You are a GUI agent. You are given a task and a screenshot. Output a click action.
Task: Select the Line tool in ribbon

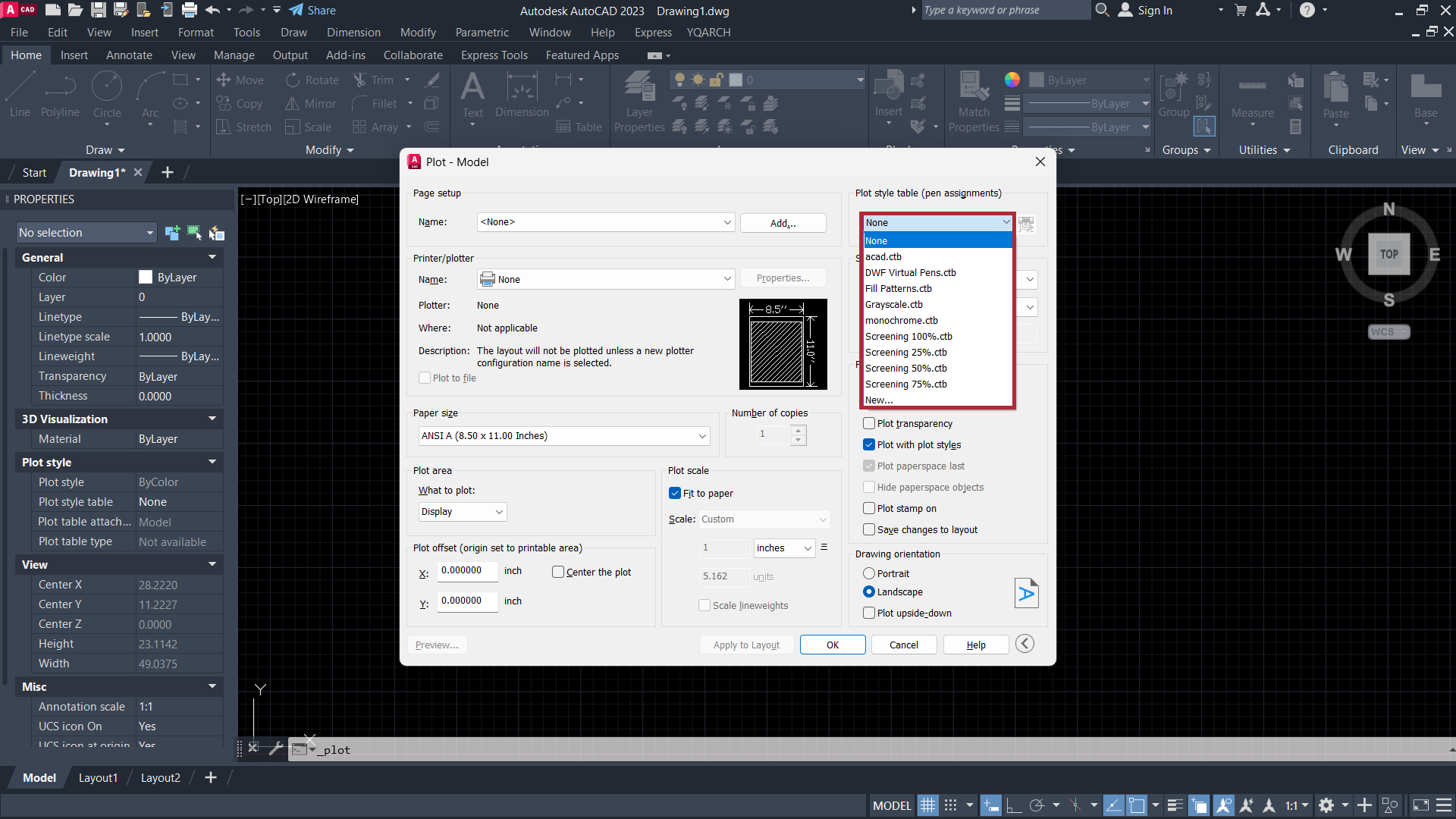click(x=20, y=95)
